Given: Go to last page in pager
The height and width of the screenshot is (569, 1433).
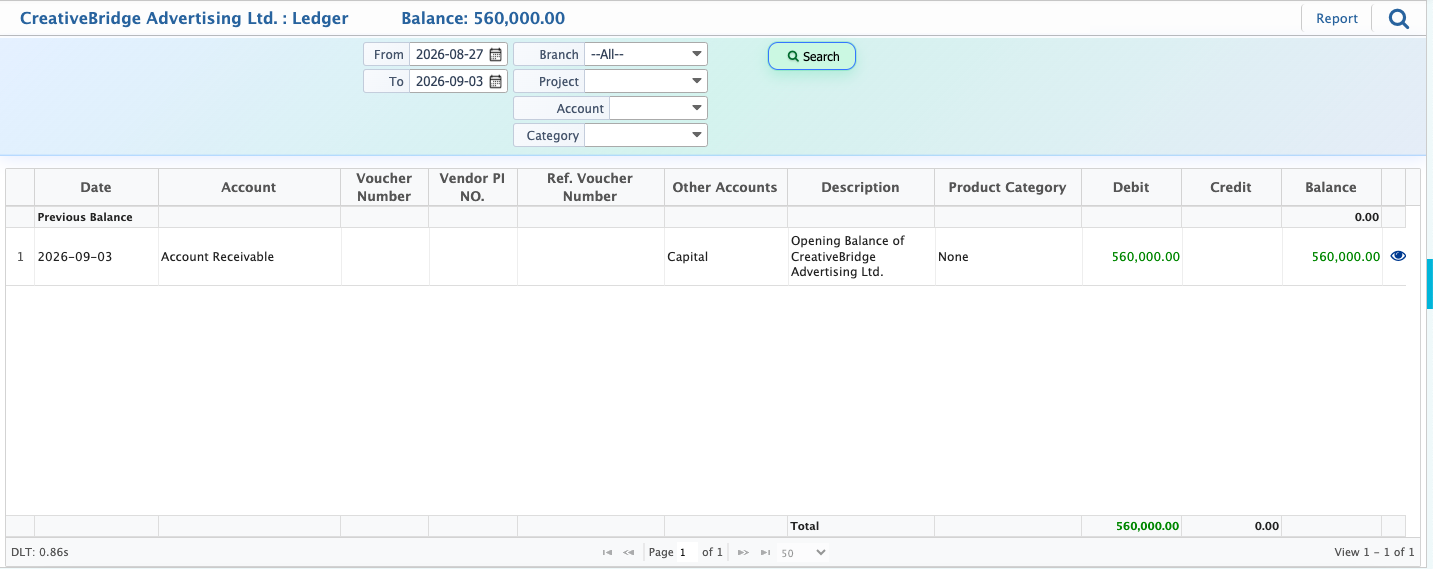Looking at the screenshot, I should (765, 552).
